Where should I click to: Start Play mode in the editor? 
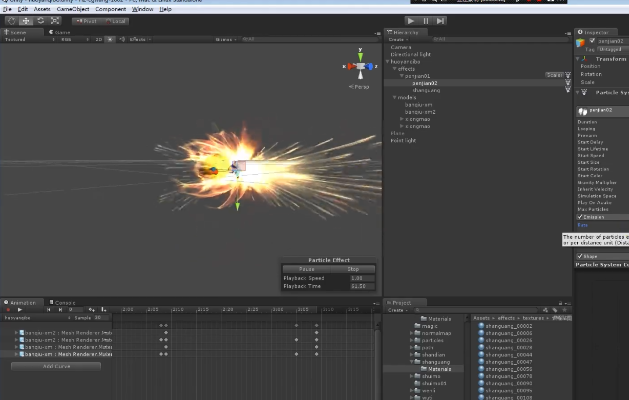coord(410,21)
